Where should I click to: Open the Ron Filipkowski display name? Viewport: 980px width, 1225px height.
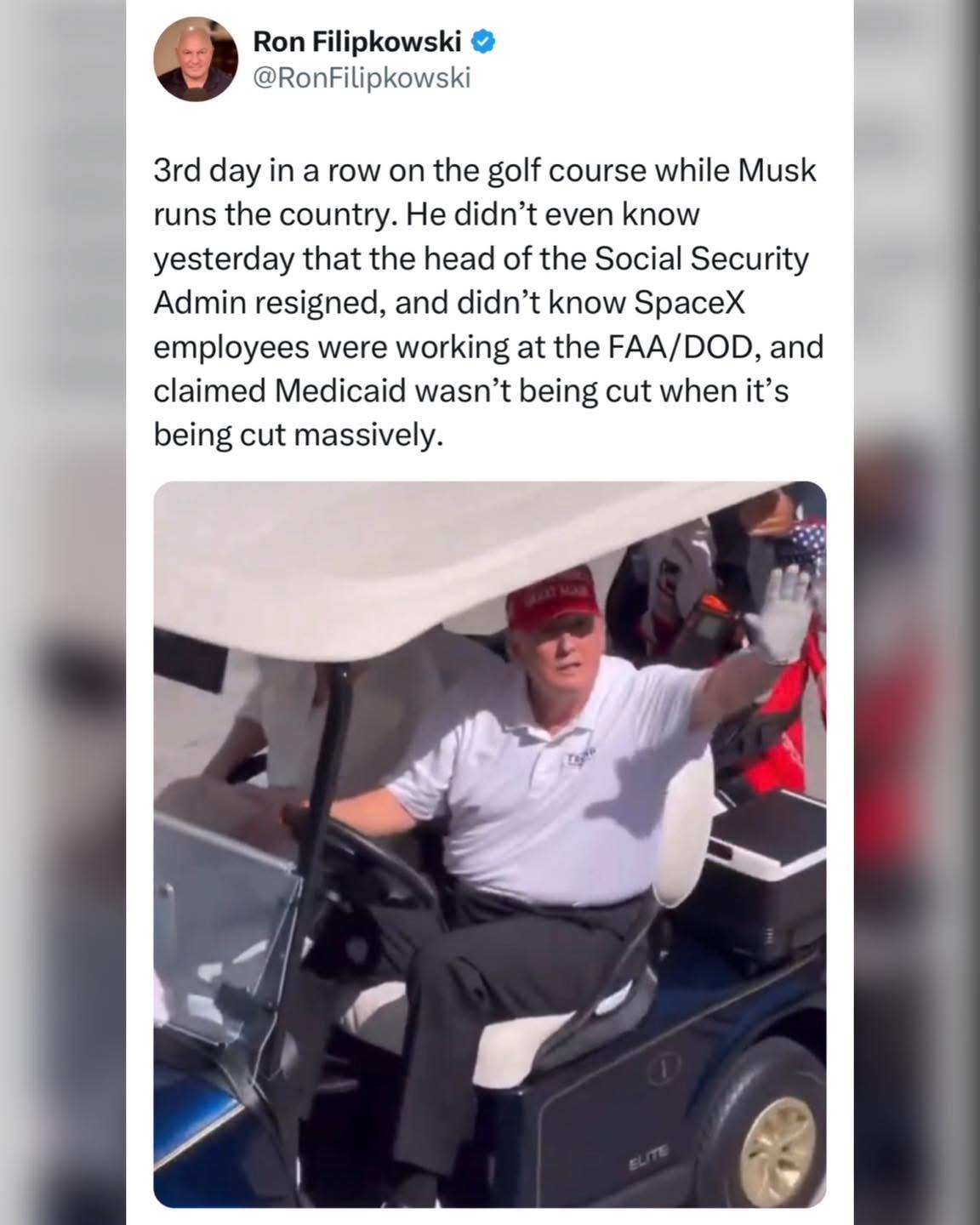click(x=357, y=40)
